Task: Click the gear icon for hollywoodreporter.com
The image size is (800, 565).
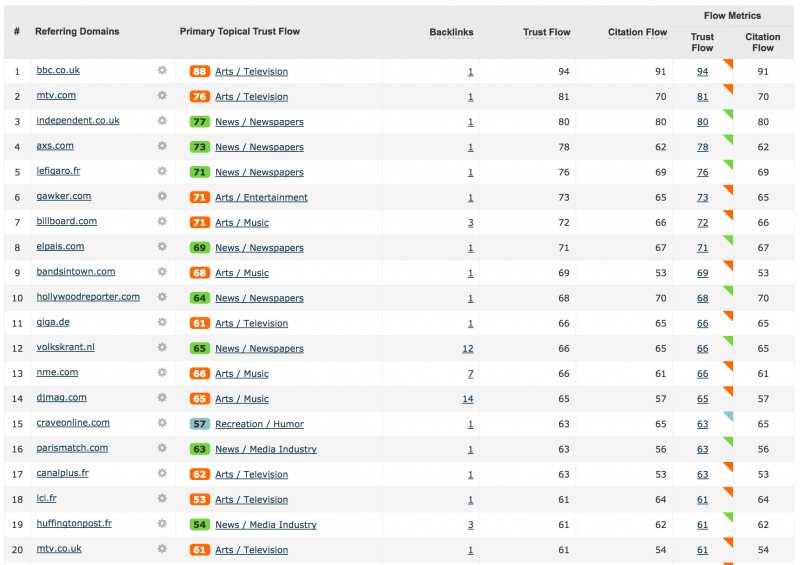Action: [x=162, y=297]
